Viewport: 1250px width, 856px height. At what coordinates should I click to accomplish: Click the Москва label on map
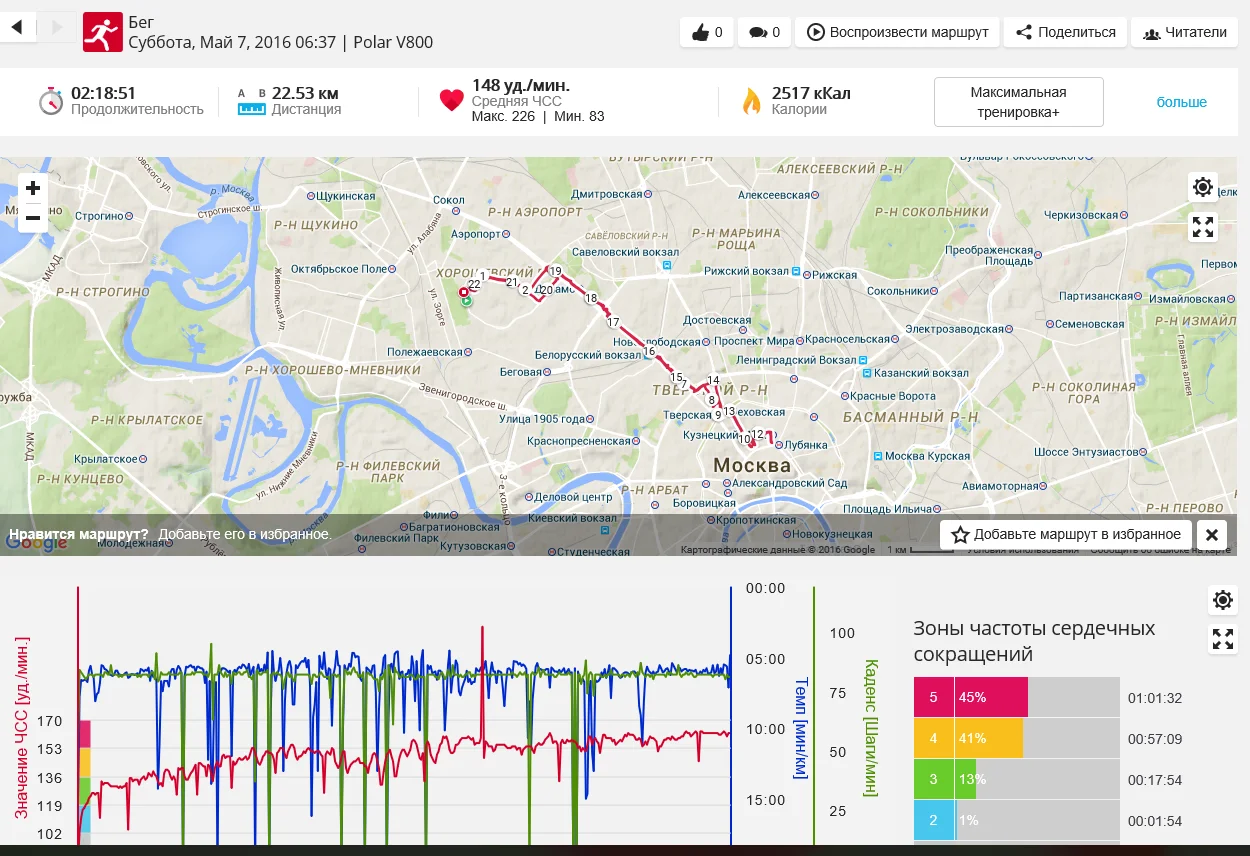pos(751,465)
